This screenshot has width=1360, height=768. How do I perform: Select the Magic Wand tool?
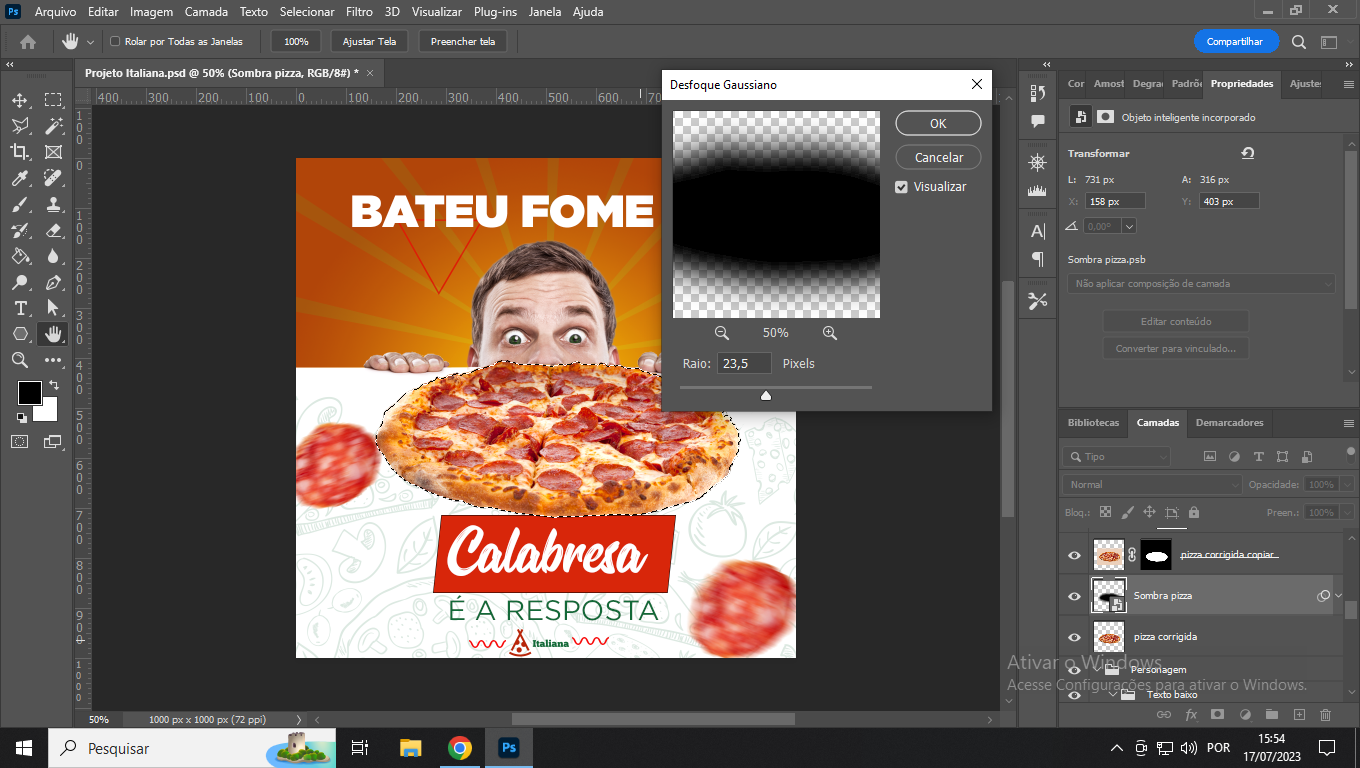click(53, 126)
